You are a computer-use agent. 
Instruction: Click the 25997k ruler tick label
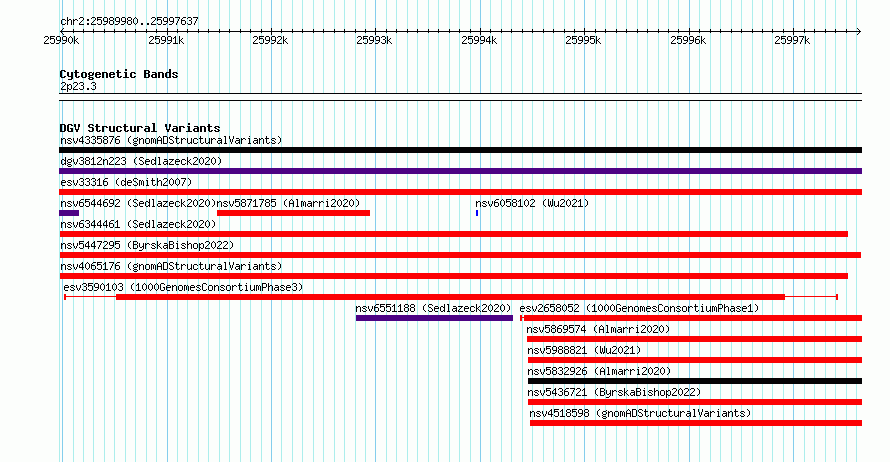[792, 40]
